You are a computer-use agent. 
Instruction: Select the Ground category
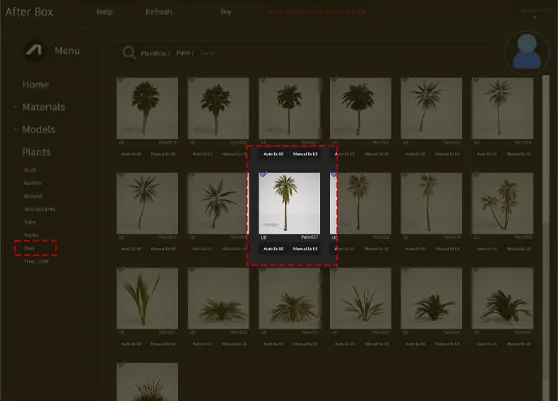[33, 196]
